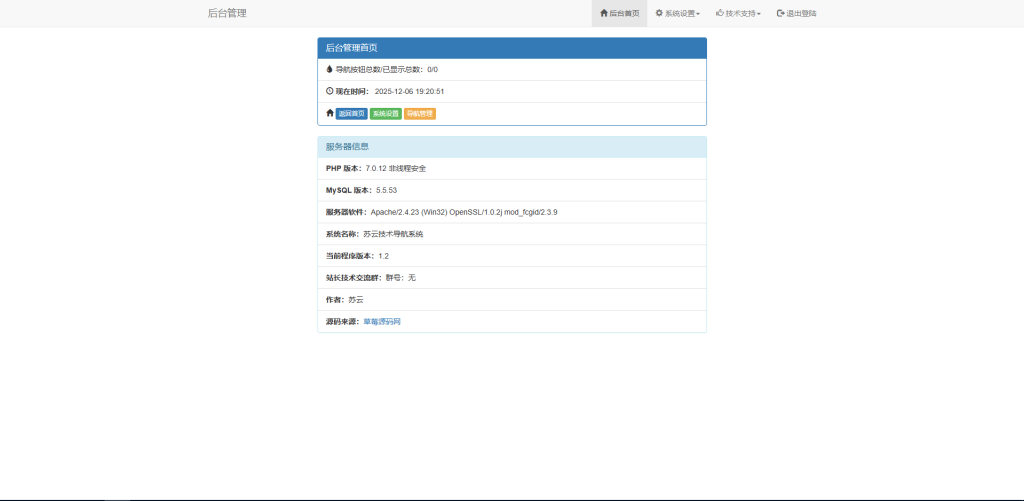Click the 后台管理首页 blue panel header
The width and height of the screenshot is (1024, 501).
coord(511,48)
